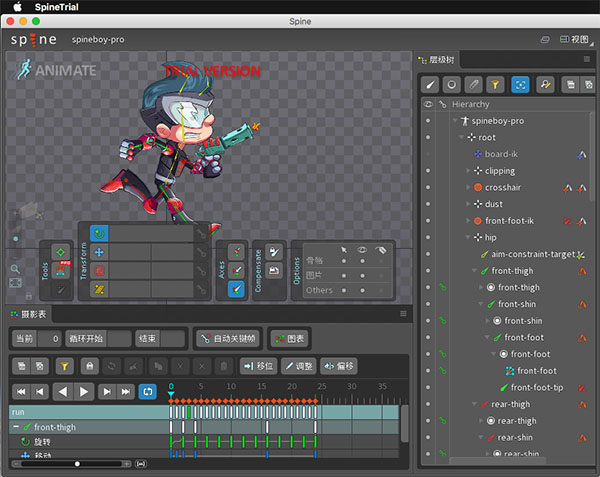
Task: Select the dopesheet tab
Action: point(29,314)
